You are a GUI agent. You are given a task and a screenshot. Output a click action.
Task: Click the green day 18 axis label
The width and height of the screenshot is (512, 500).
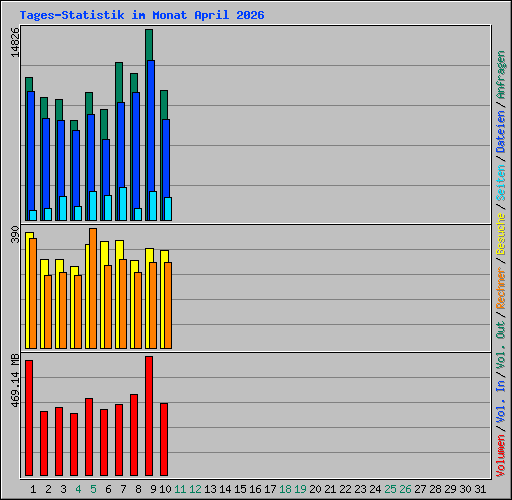coord(285,489)
